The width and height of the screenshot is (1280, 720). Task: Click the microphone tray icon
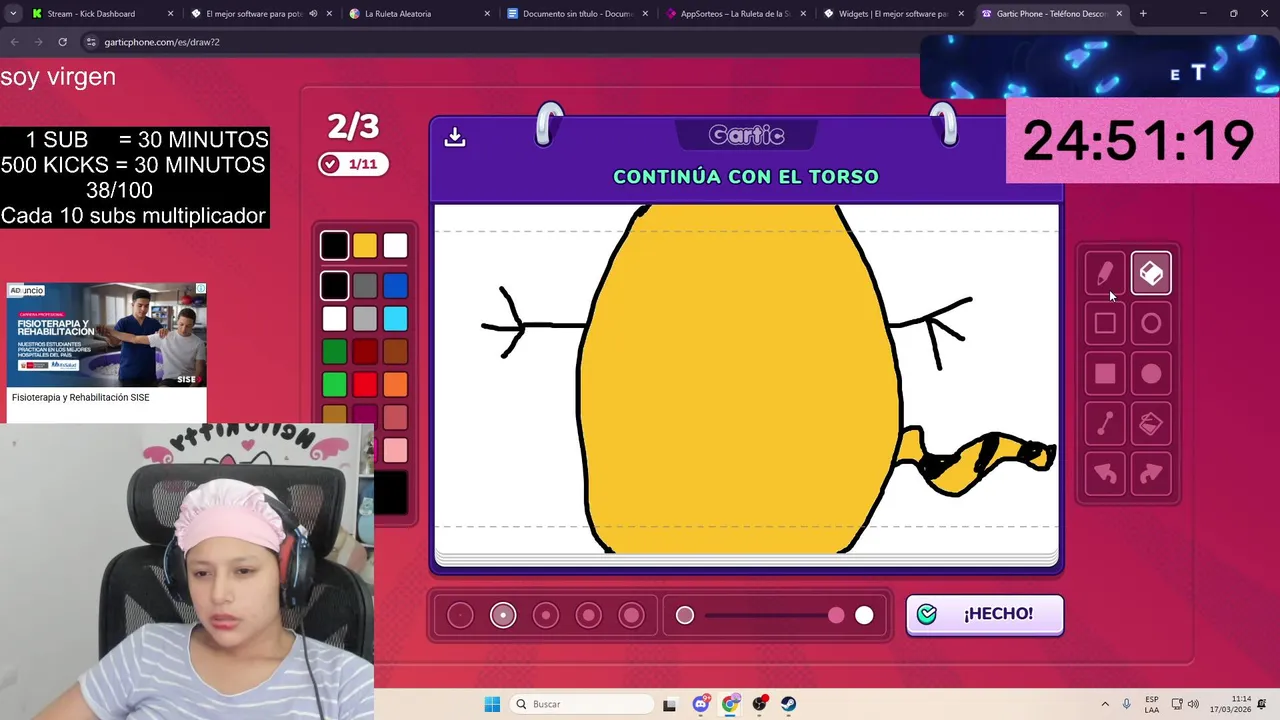(1127, 704)
